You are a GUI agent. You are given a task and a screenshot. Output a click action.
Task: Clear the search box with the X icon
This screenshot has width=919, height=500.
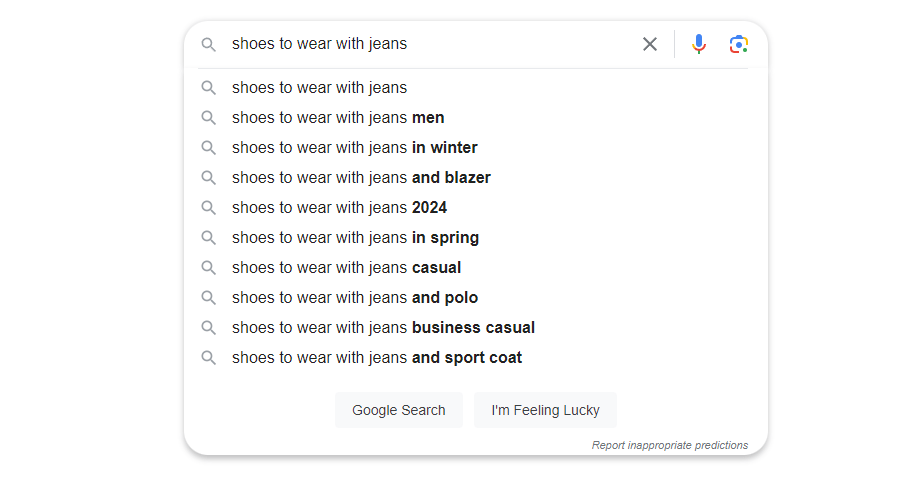tap(649, 44)
